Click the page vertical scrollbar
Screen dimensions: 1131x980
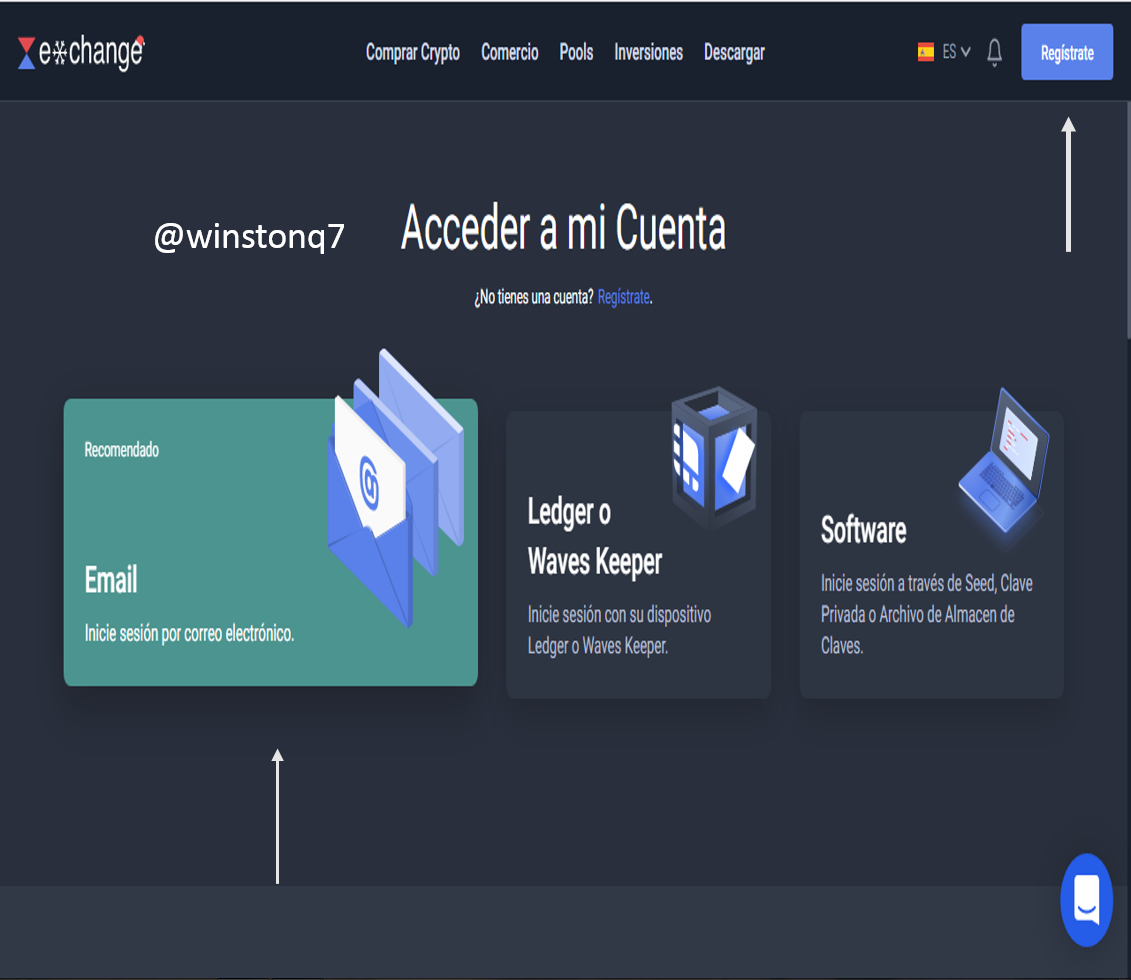1127,219
